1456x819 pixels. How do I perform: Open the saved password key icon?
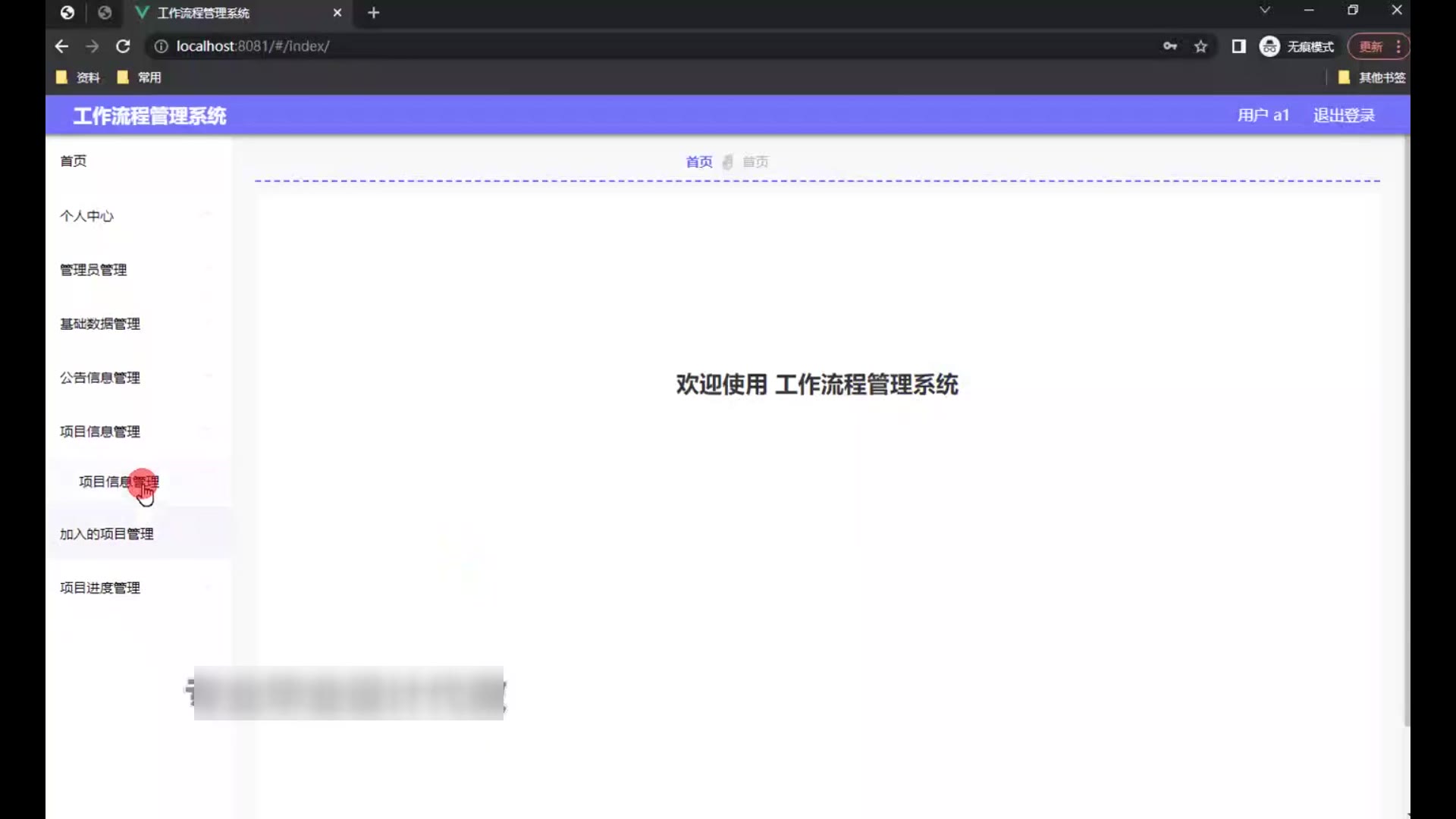1170,46
